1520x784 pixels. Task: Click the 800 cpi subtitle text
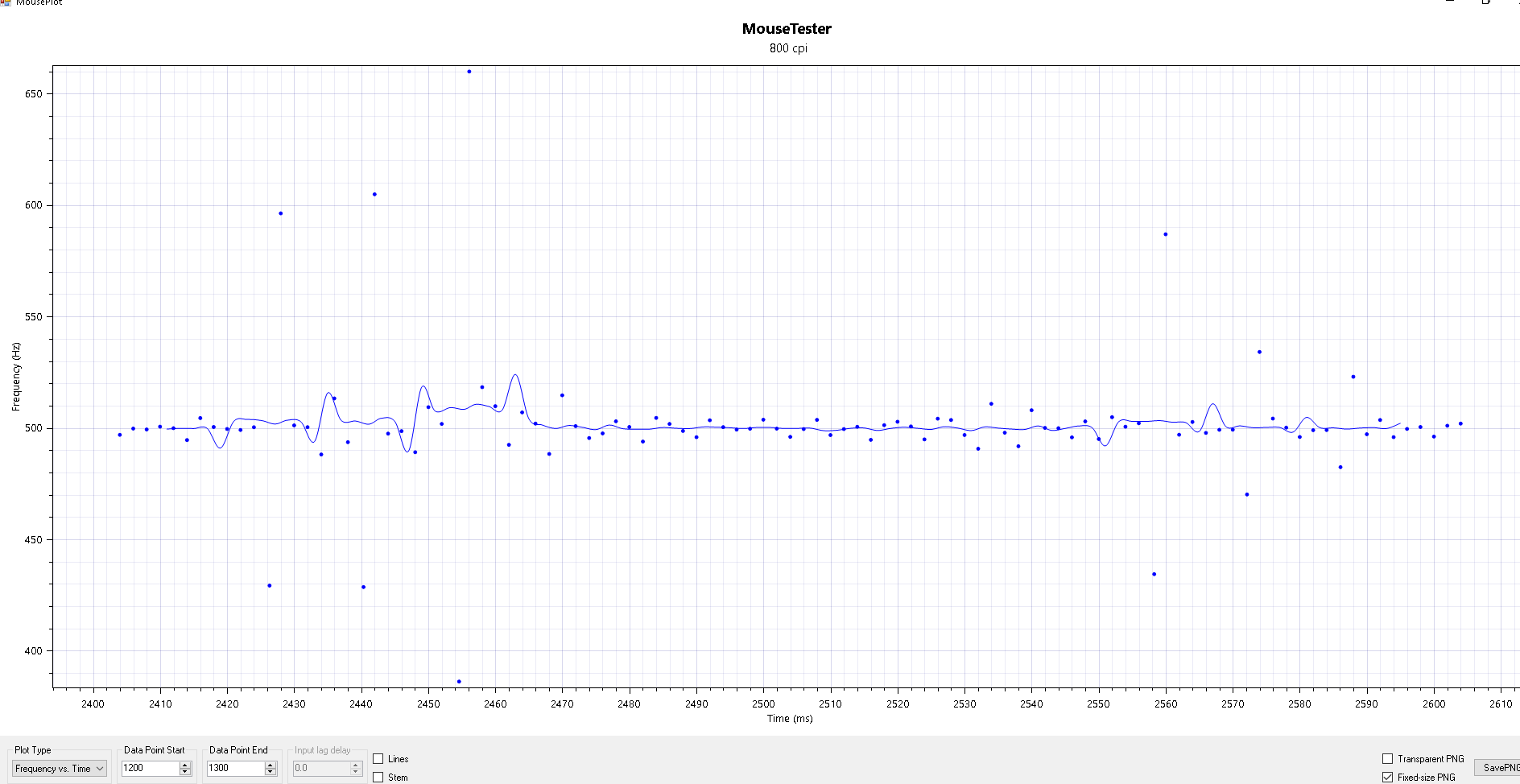point(788,48)
